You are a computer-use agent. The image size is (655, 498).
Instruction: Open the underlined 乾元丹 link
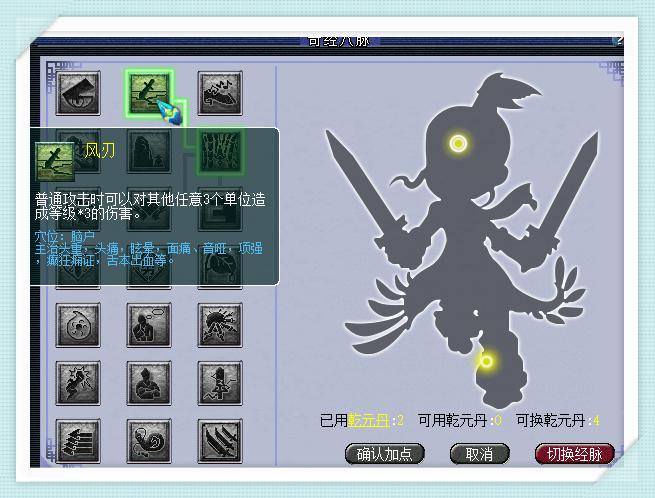coord(368,420)
